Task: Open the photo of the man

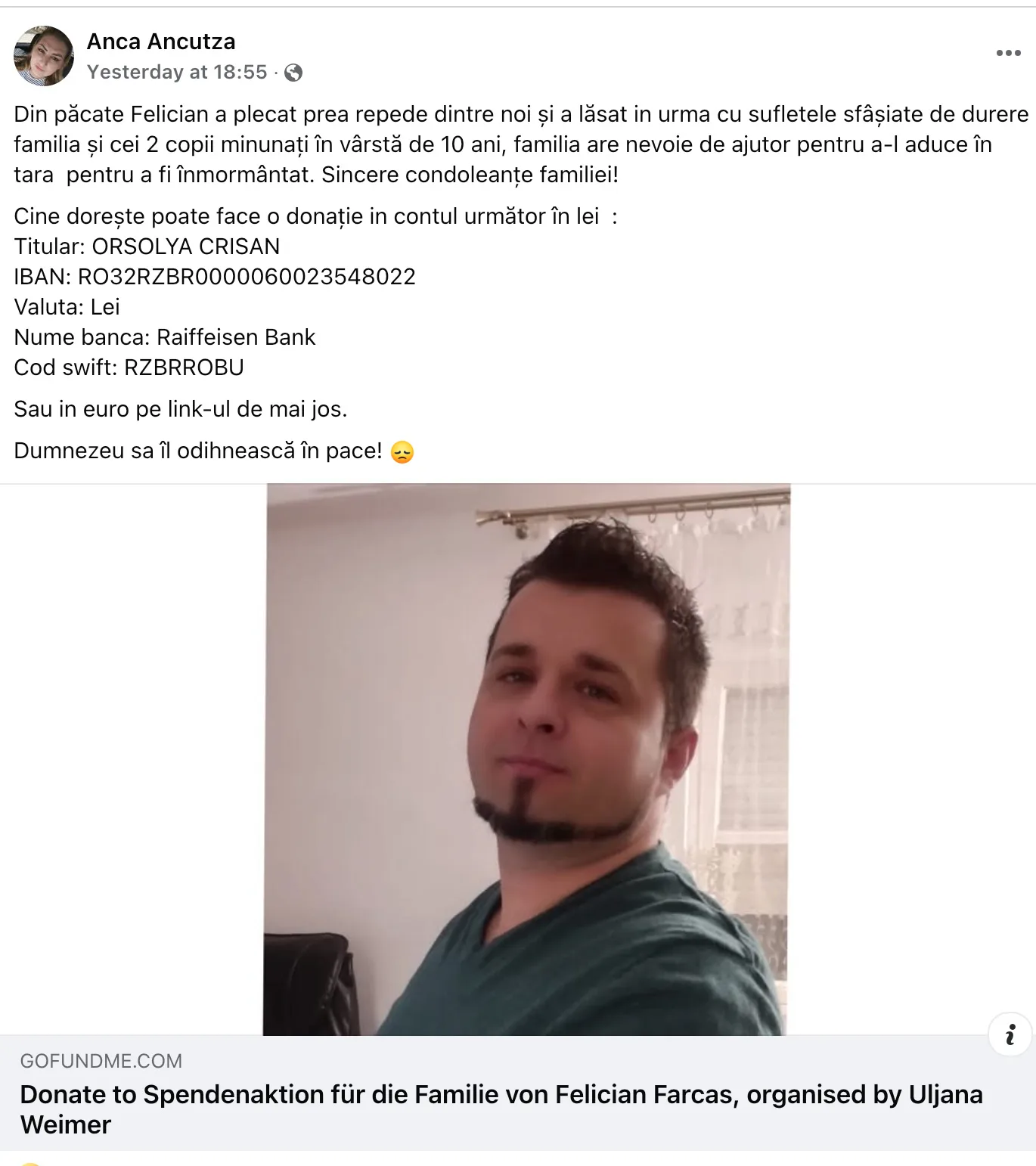Action: click(x=526, y=759)
